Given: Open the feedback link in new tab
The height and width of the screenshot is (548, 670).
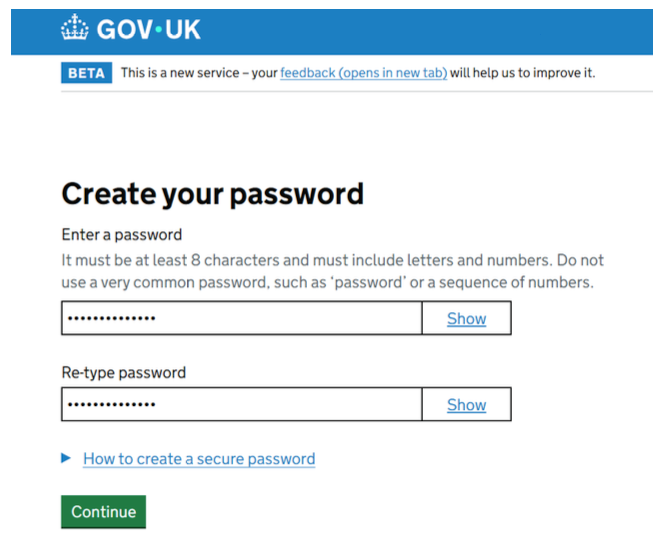Looking at the screenshot, I should pos(363,73).
